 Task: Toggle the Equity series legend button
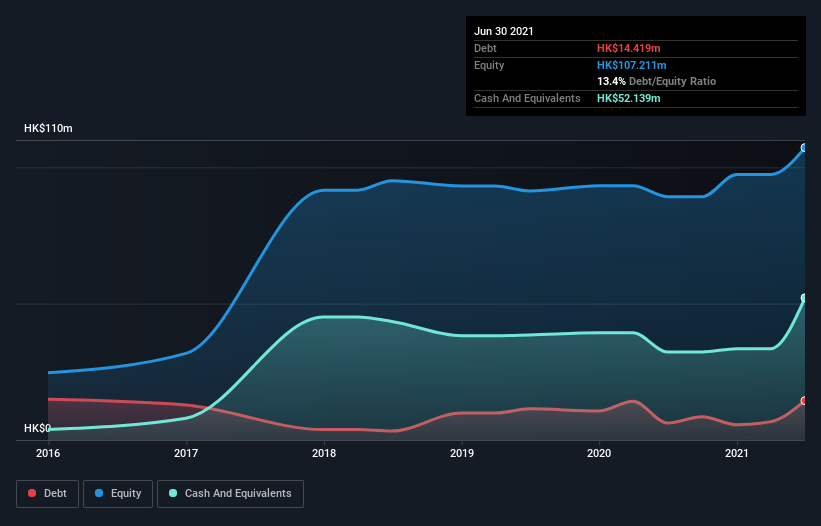(x=118, y=494)
